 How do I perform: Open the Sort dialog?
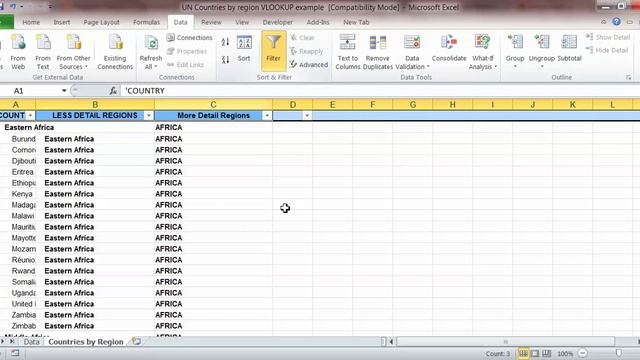[x=244, y=49]
